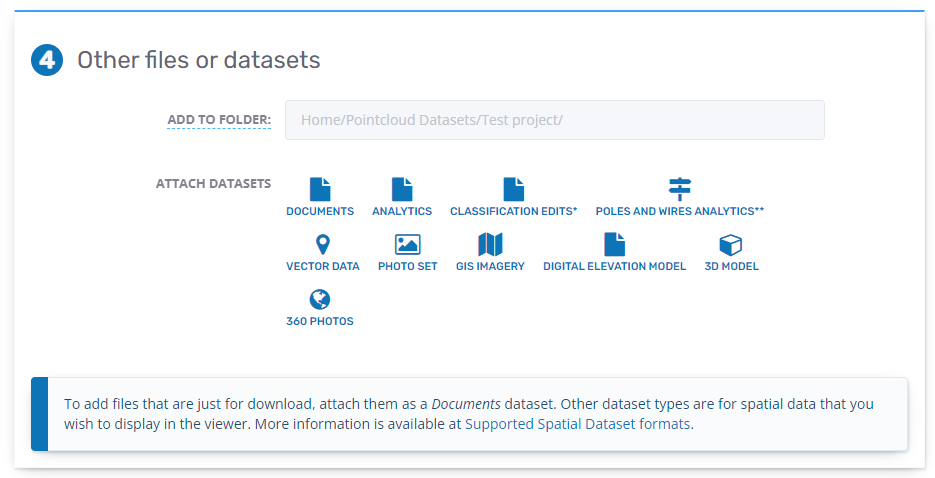
Task: Click the GIS IMAGERY text label
Action: pos(490,266)
